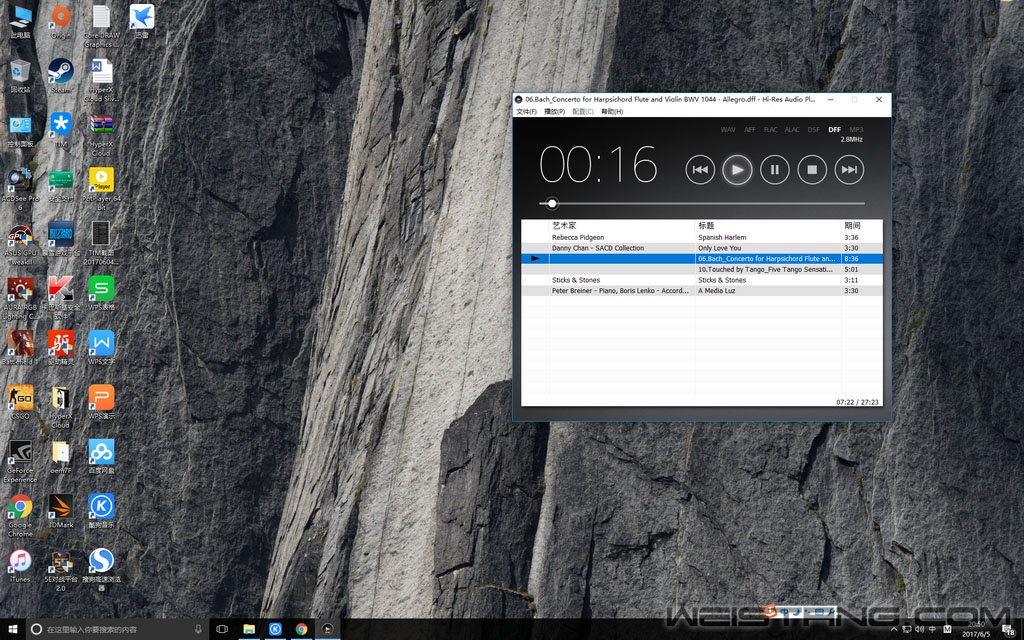Viewport: 1024px width, 640px height.
Task: Open the WPS文字 blue W icon
Action: [x=101, y=347]
